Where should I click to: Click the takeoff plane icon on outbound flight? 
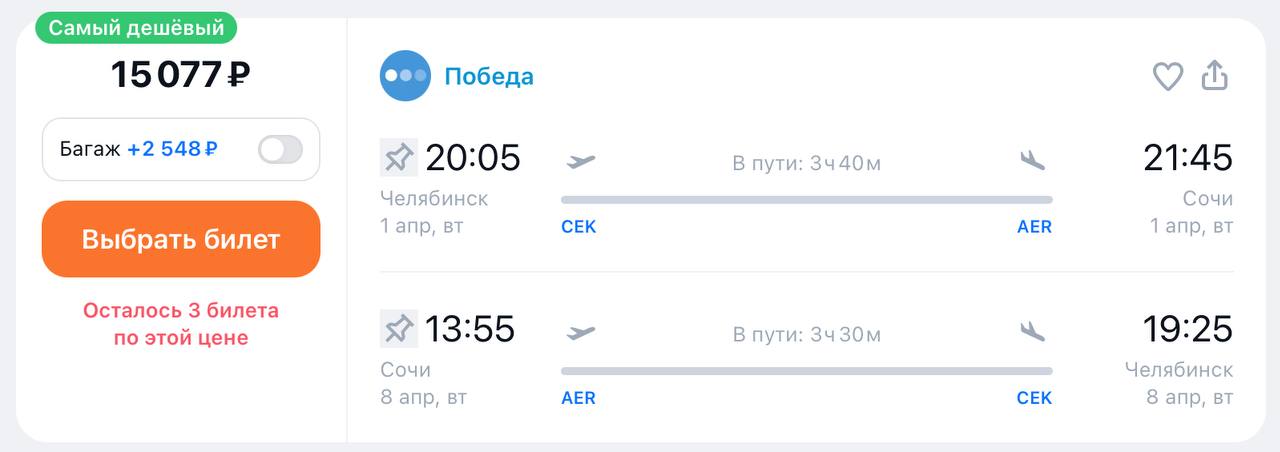(581, 160)
